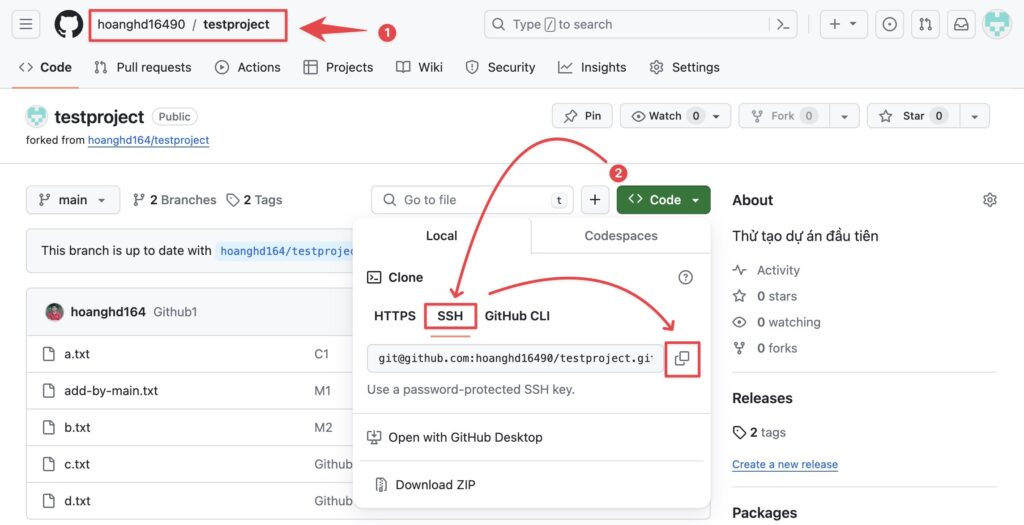The height and width of the screenshot is (525, 1024).
Task: Open the a.txt file
Action: click(x=77, y=354)
